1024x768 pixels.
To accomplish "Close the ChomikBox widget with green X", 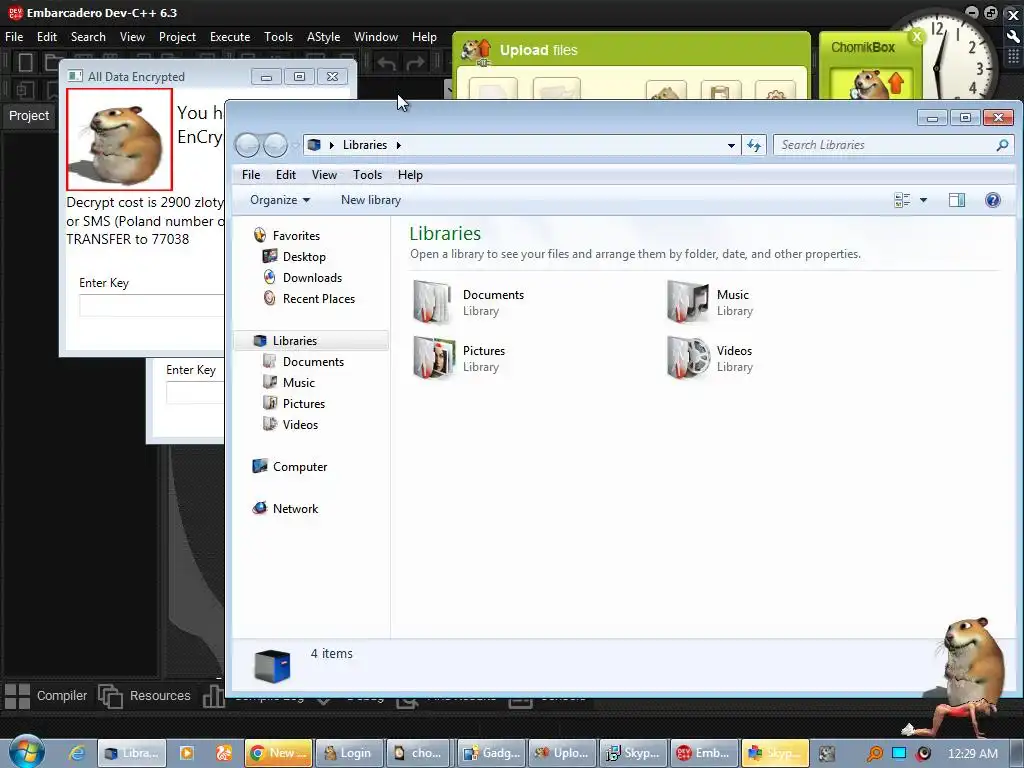I will pyautogui.click(x=917, y=37).
